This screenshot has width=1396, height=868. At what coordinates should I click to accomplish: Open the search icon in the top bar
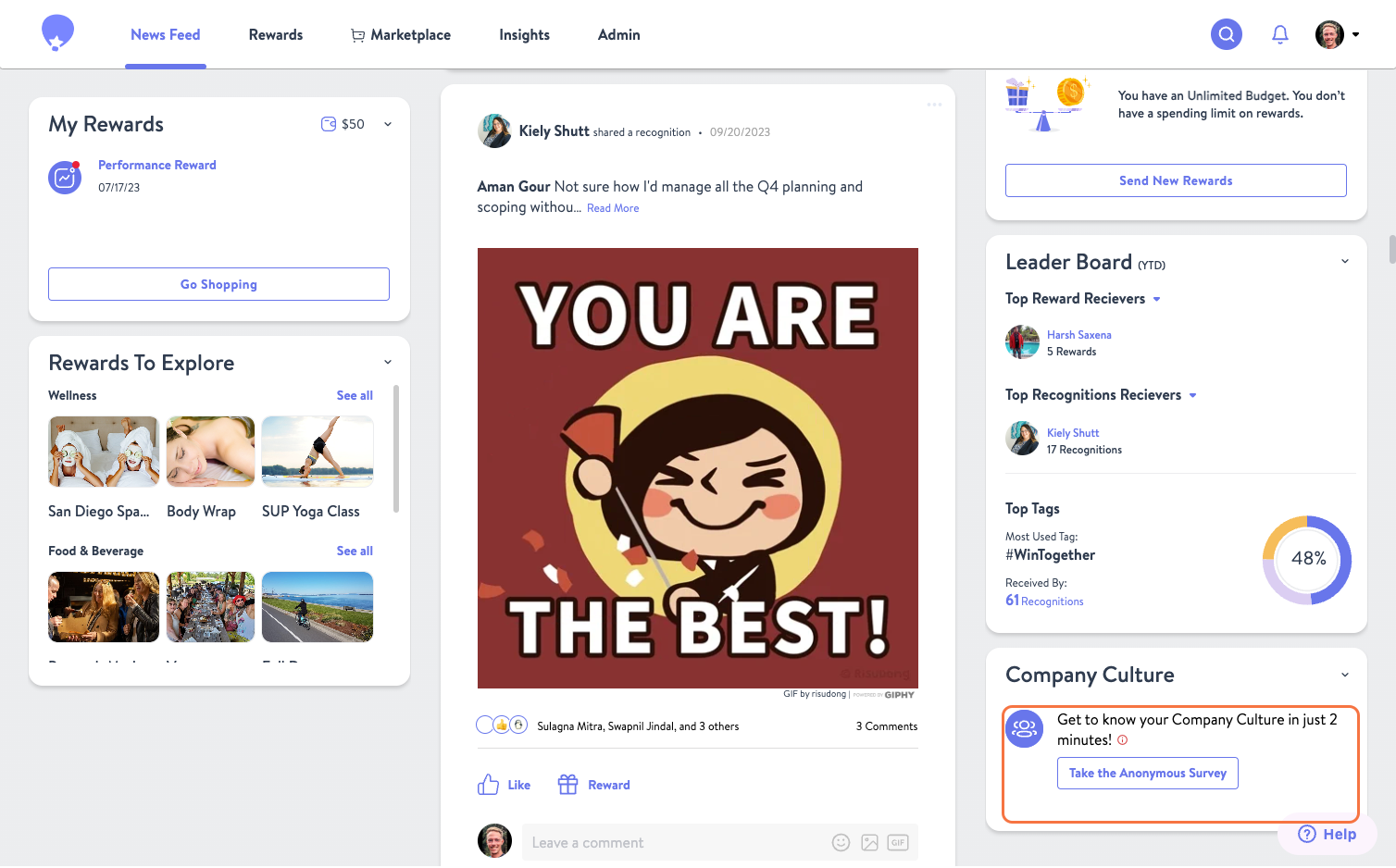coord(1226,34)
